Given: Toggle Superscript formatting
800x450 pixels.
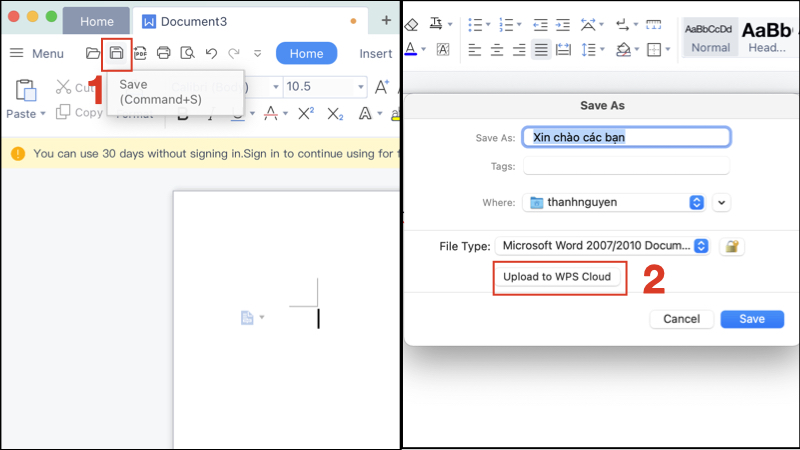Looking at the screenshot, I should tap(306, 113).
